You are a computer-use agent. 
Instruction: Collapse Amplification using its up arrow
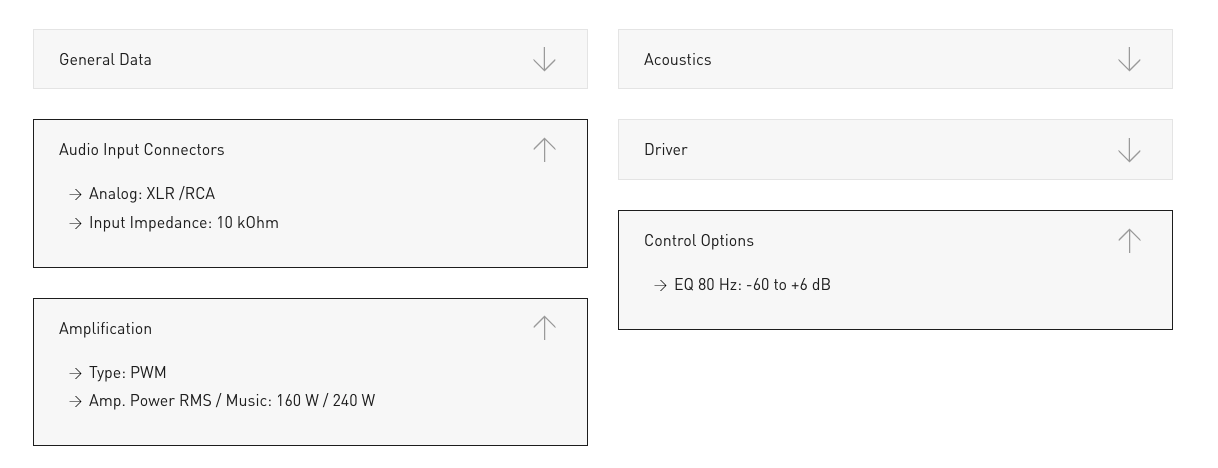[x=544, y=328]
